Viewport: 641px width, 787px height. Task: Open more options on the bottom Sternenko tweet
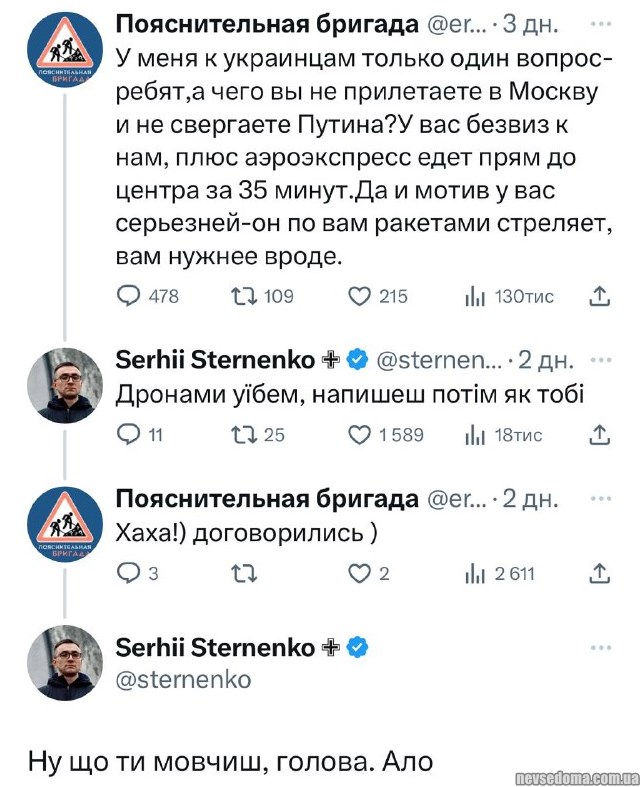pos(601,648)
